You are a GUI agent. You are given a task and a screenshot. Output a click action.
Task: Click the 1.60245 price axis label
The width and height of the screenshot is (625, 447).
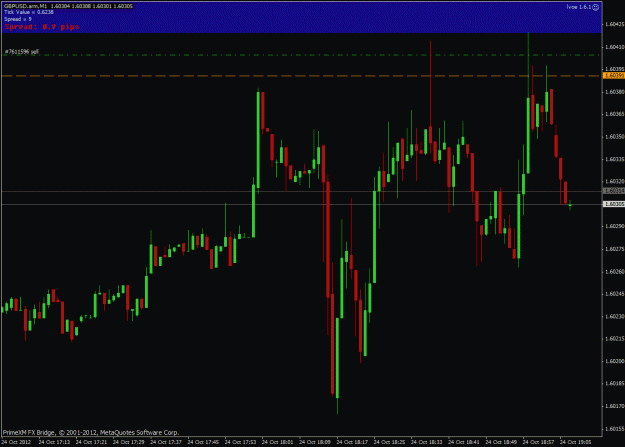pyautogui.click(x=615, y=294)
